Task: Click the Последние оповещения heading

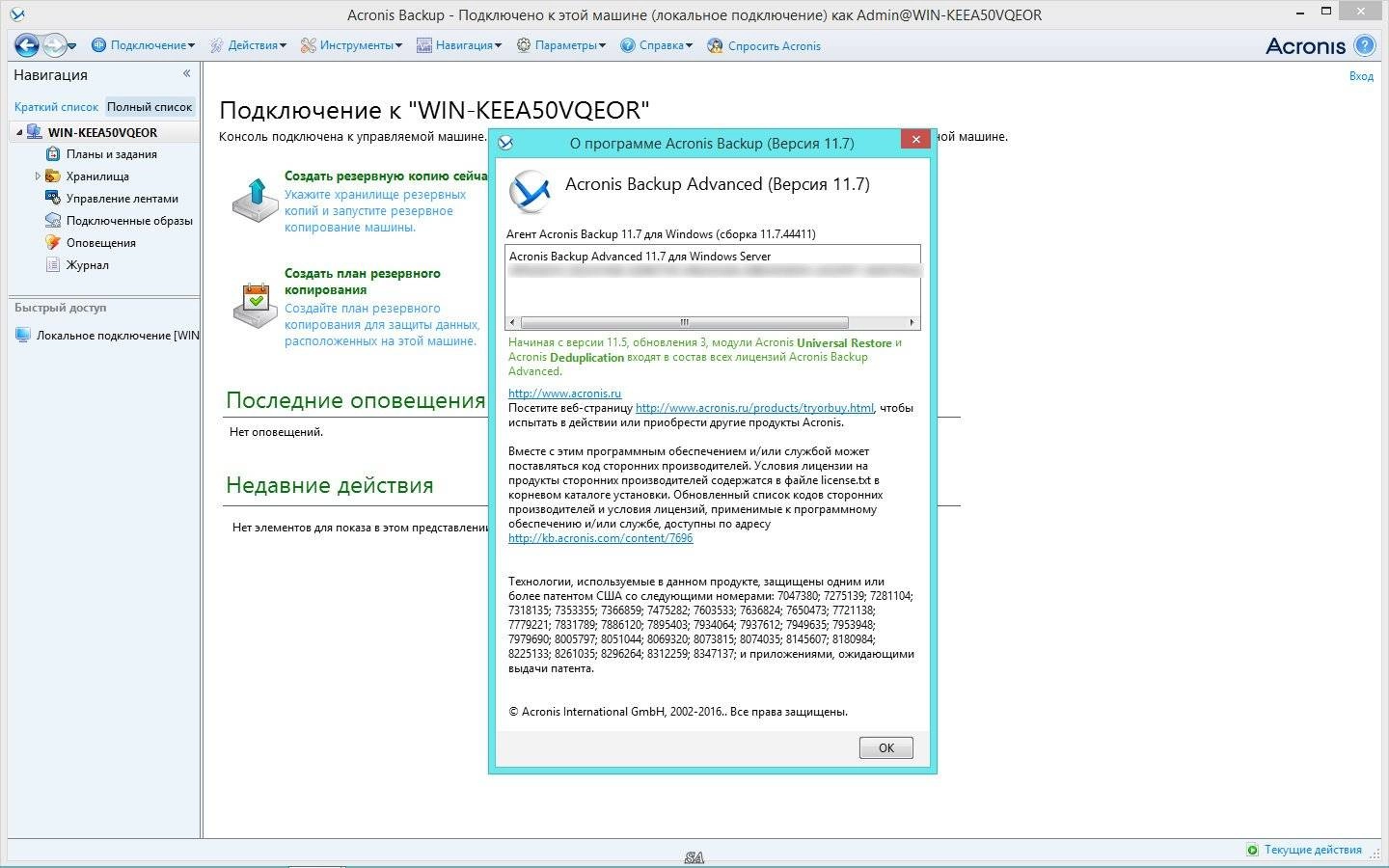Action: click(x=355, y=400)
